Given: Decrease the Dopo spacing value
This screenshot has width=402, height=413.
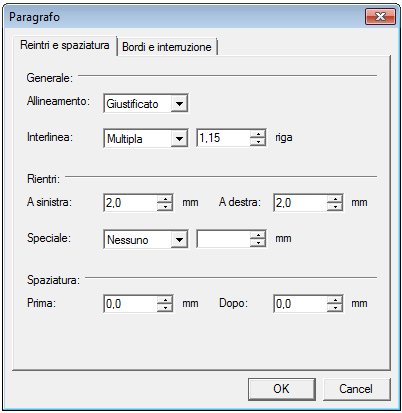Looking at the screenshot, I should (335, 308).
